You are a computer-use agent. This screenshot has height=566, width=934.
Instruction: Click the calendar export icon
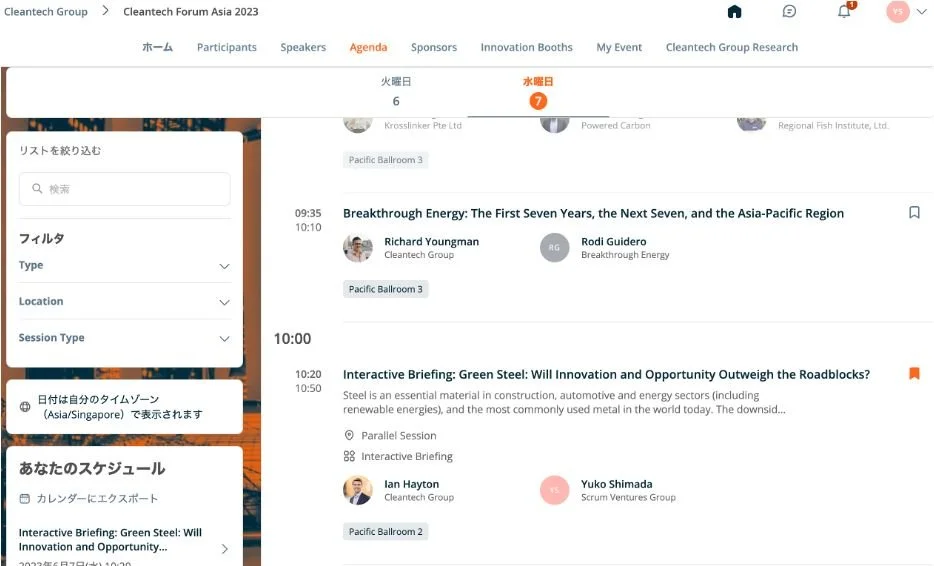click(24, 499)
